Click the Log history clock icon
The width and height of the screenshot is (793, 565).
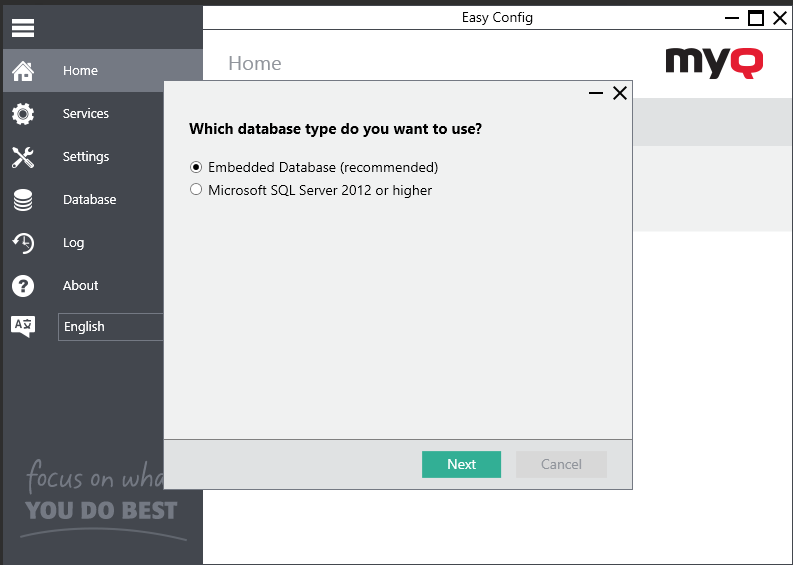click(x=23, y=243)
